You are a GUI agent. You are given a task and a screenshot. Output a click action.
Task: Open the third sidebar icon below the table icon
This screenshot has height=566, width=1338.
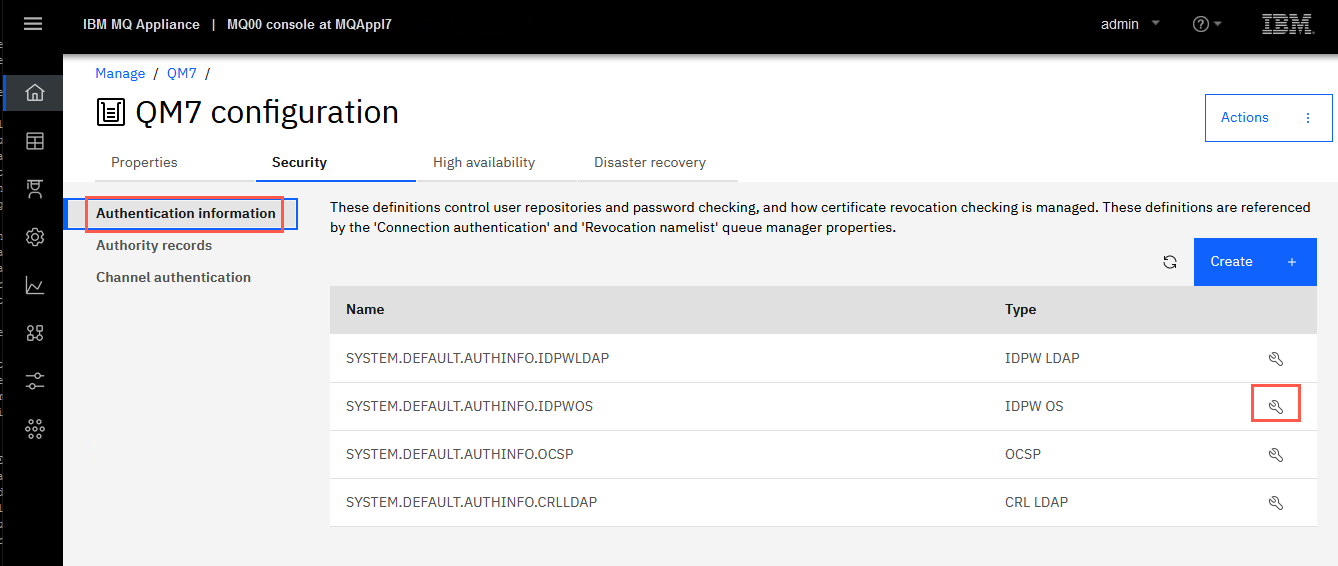click(34, 189)
